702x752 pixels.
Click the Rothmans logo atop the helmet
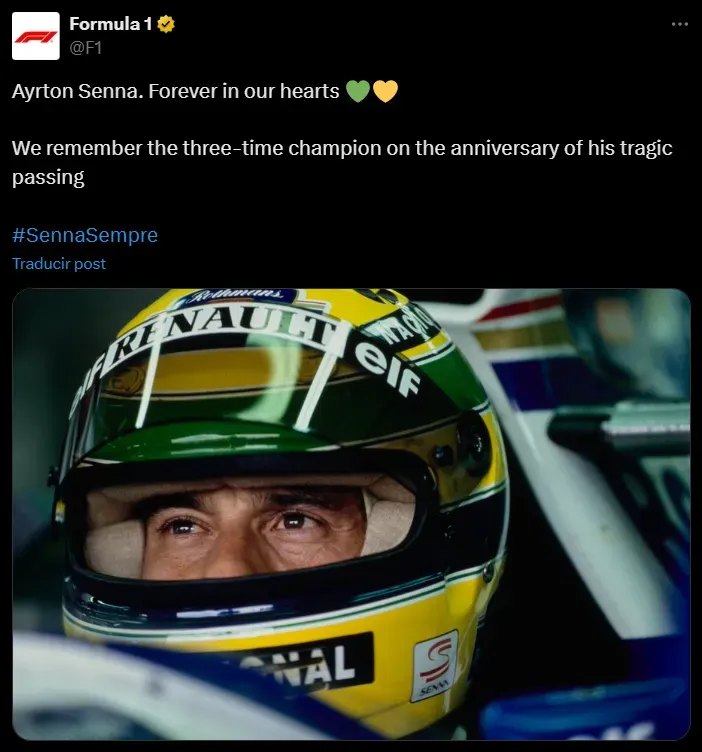coord(238,296)
